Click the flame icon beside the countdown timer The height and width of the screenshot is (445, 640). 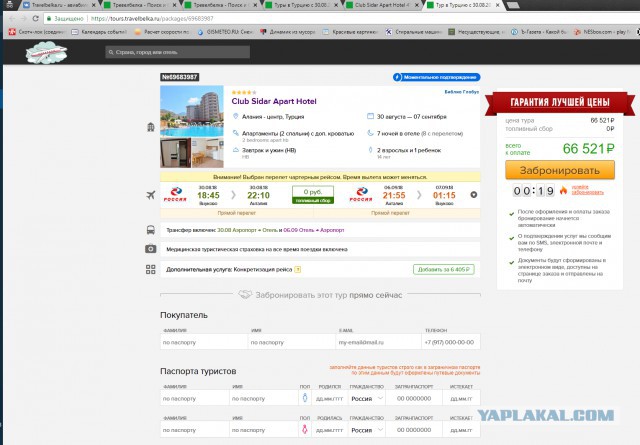(x=563, y=190)
